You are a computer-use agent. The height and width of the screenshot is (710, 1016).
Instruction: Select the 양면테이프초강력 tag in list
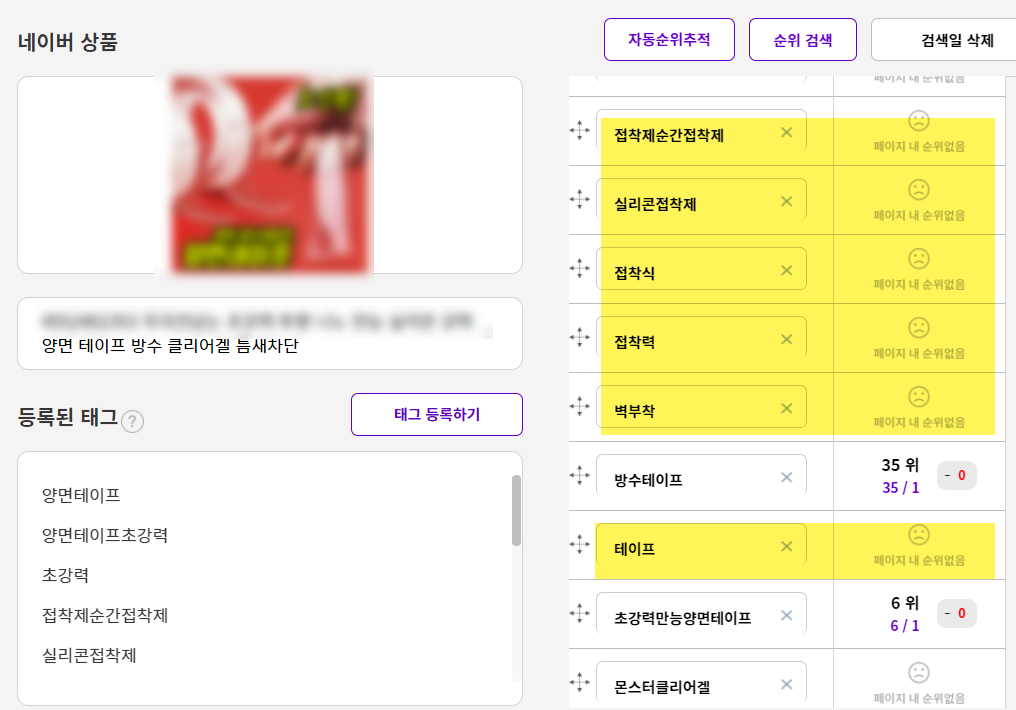[x=105, y=535]
